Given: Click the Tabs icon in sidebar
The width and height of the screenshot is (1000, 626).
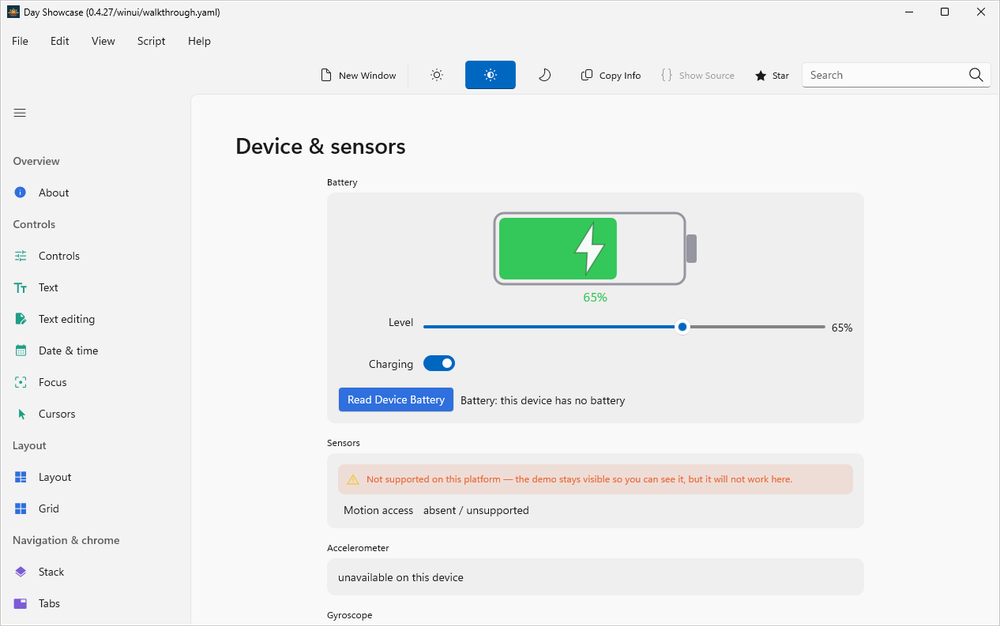Looking at the screenshot, I should (20, 603).
